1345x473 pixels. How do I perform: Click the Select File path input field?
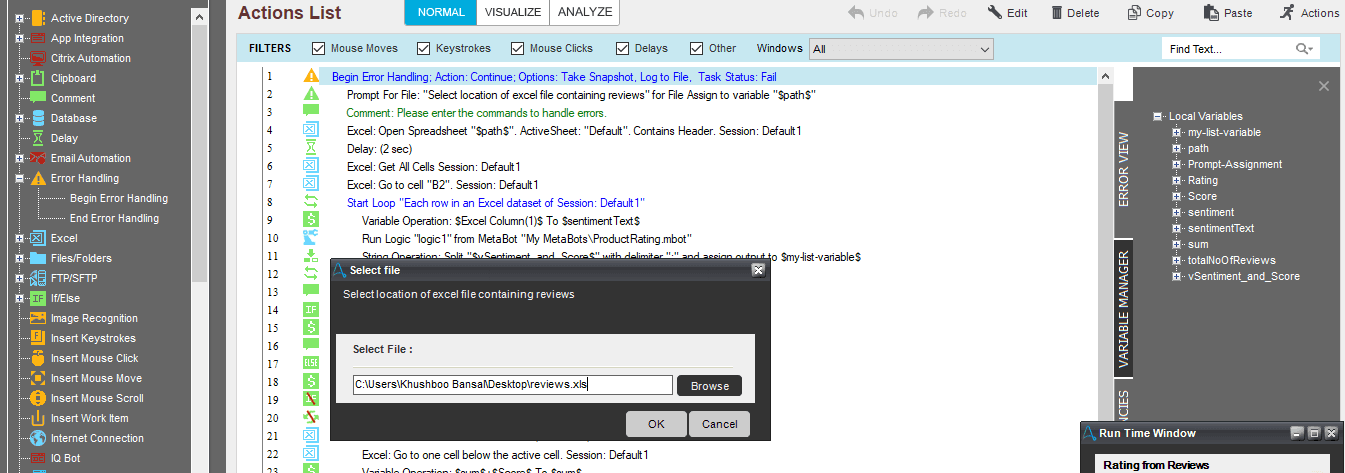512,386
